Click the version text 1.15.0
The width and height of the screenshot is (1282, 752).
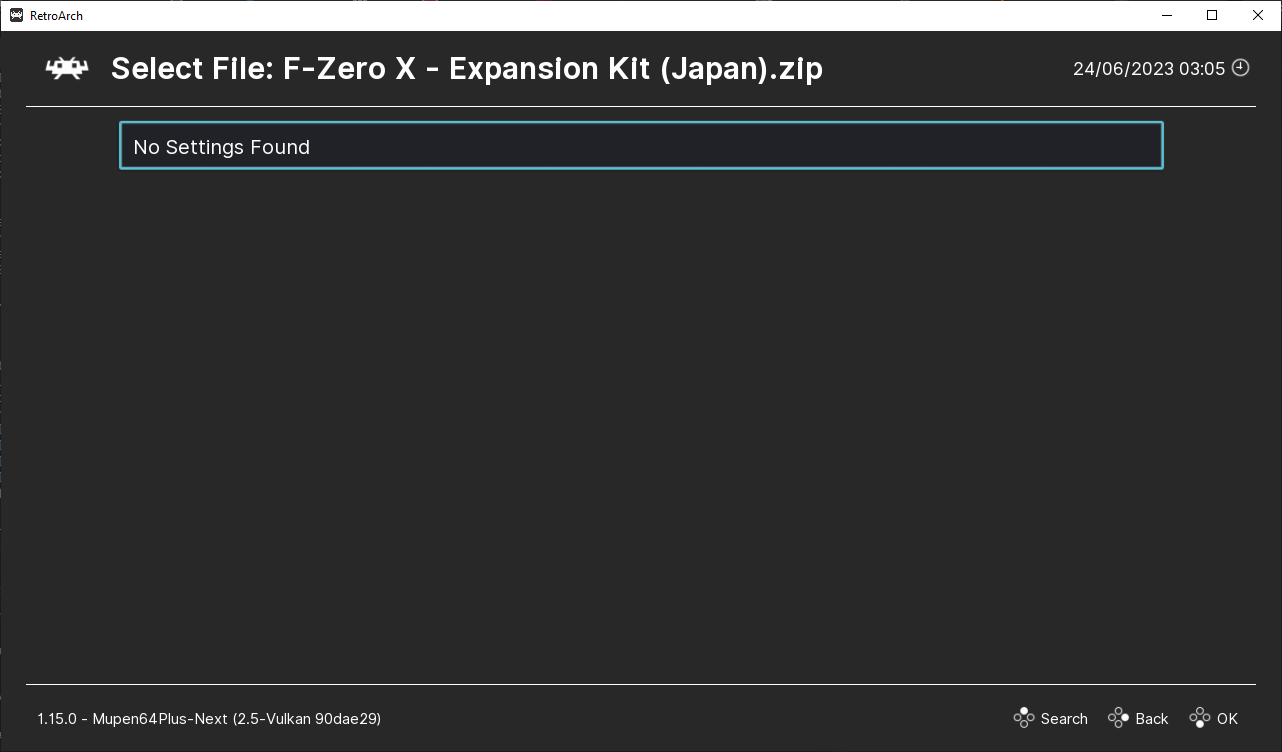[x=55, y=718]
